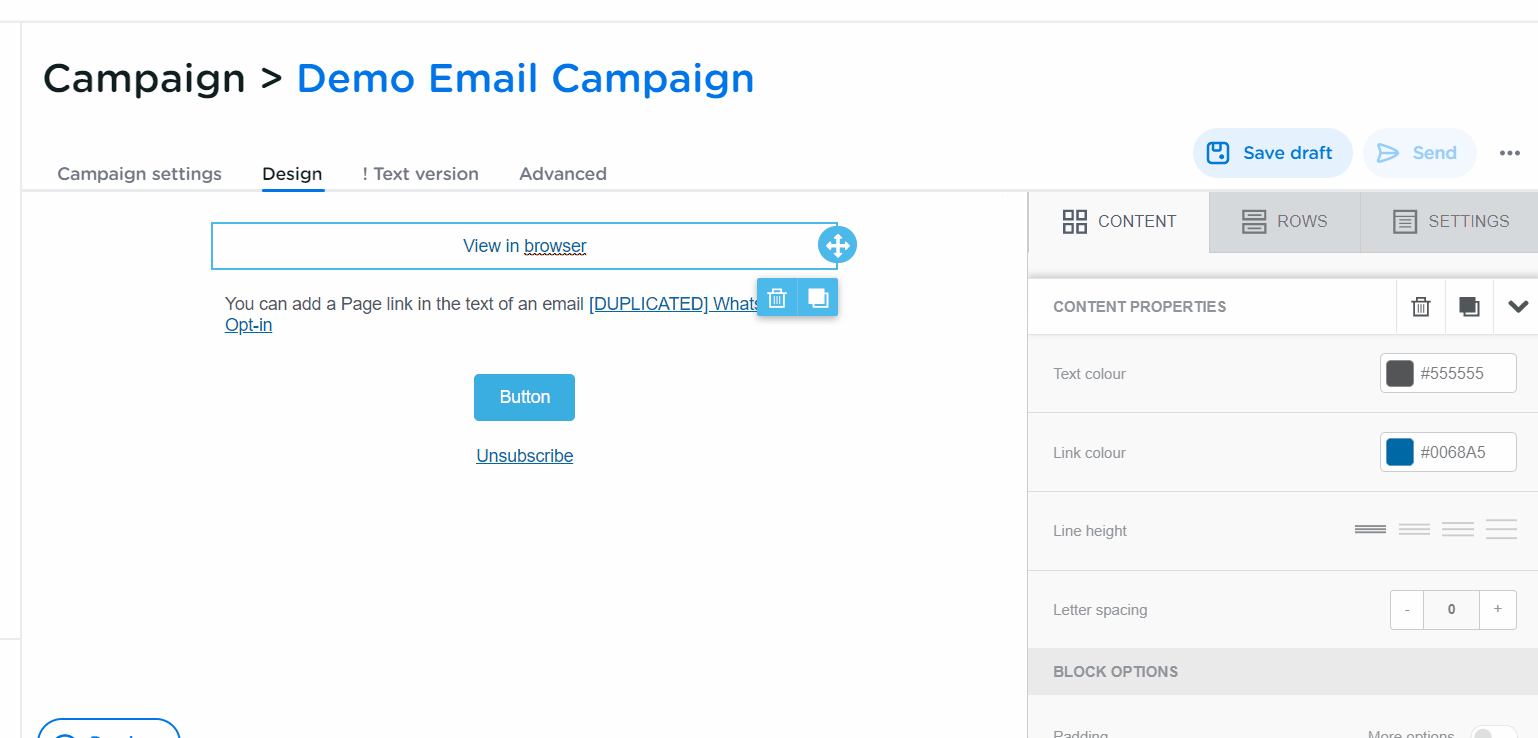
Task: Go to Campaign settings tab
Action: [139, 174]
